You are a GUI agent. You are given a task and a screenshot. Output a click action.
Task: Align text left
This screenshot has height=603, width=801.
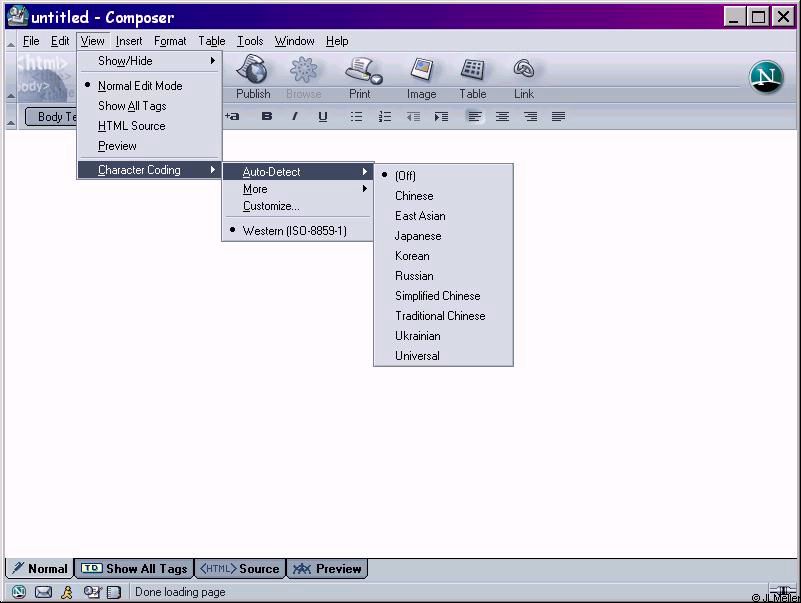point(475,117)
